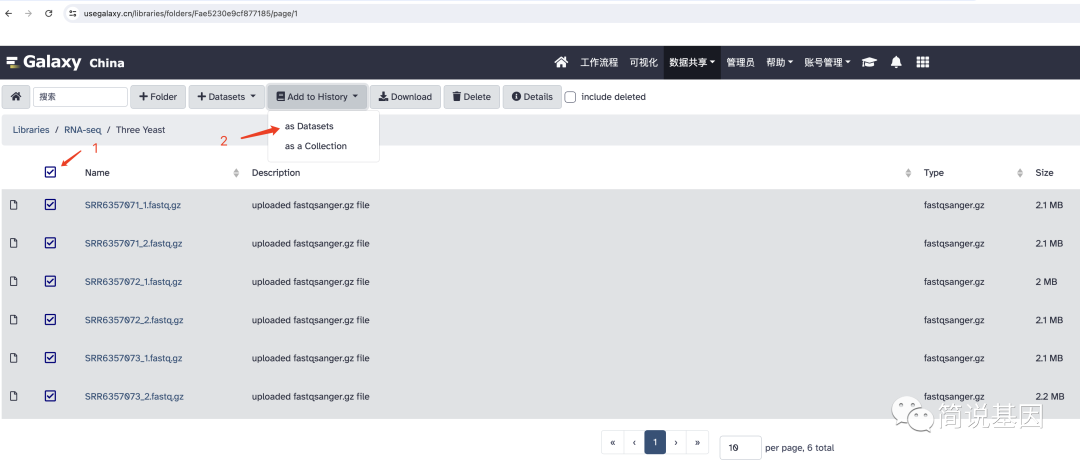Click the Three Yeast breadcrumb text
The height and width of the screenshot is (464, 1080).
coord(141,129)
